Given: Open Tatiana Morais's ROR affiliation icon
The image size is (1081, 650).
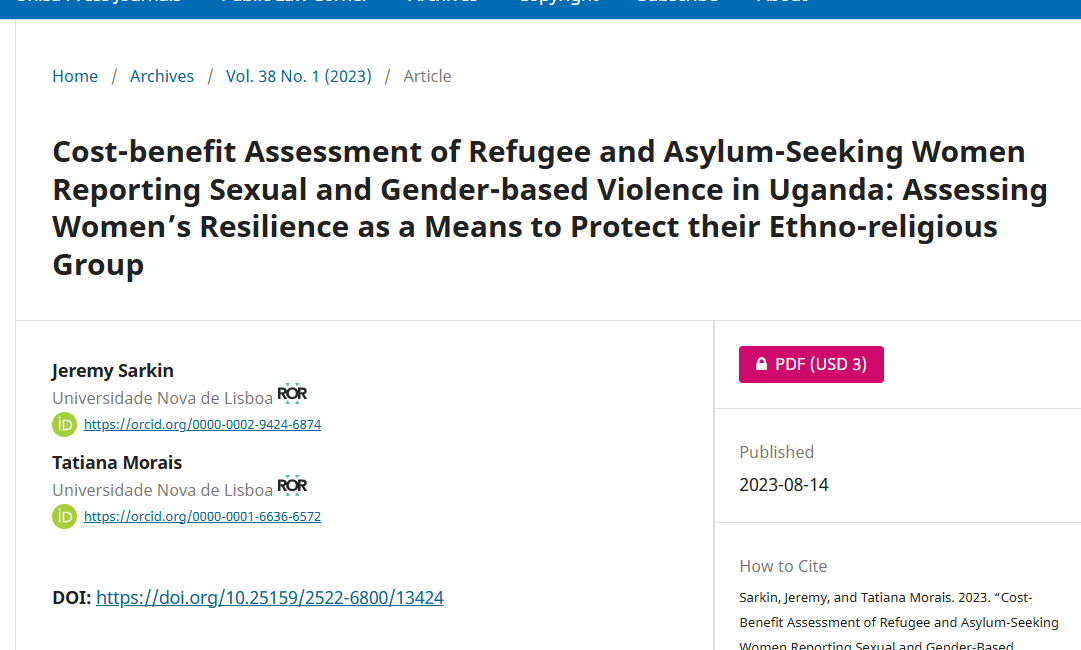Looking at the screenshot, I should click(292, 485).
